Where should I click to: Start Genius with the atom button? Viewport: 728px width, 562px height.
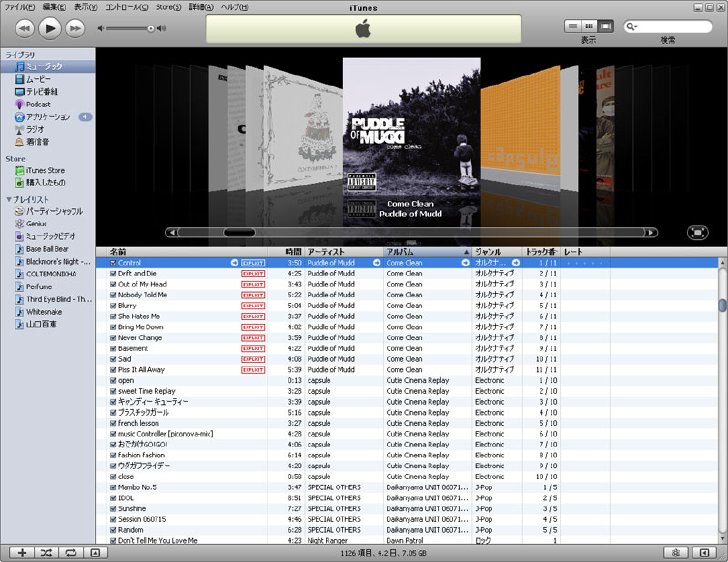(676, 553)
